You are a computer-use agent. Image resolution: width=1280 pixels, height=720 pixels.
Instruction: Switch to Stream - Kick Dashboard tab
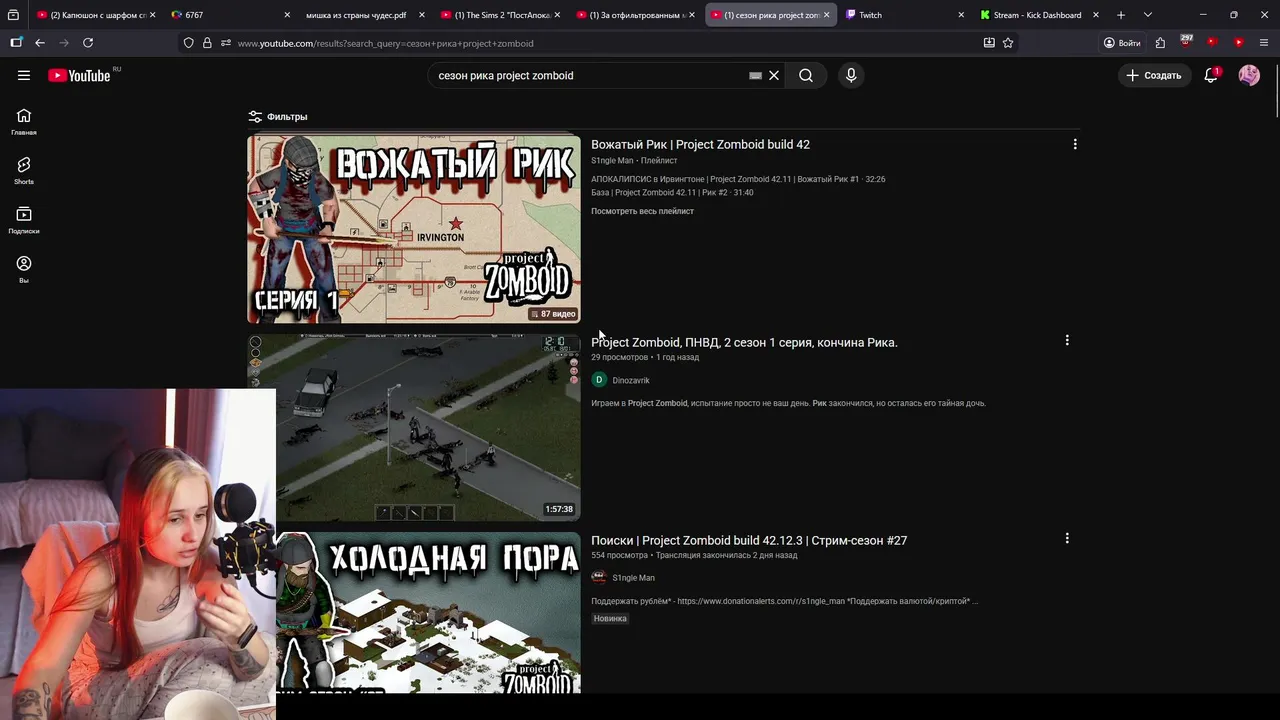point(1040,15)
